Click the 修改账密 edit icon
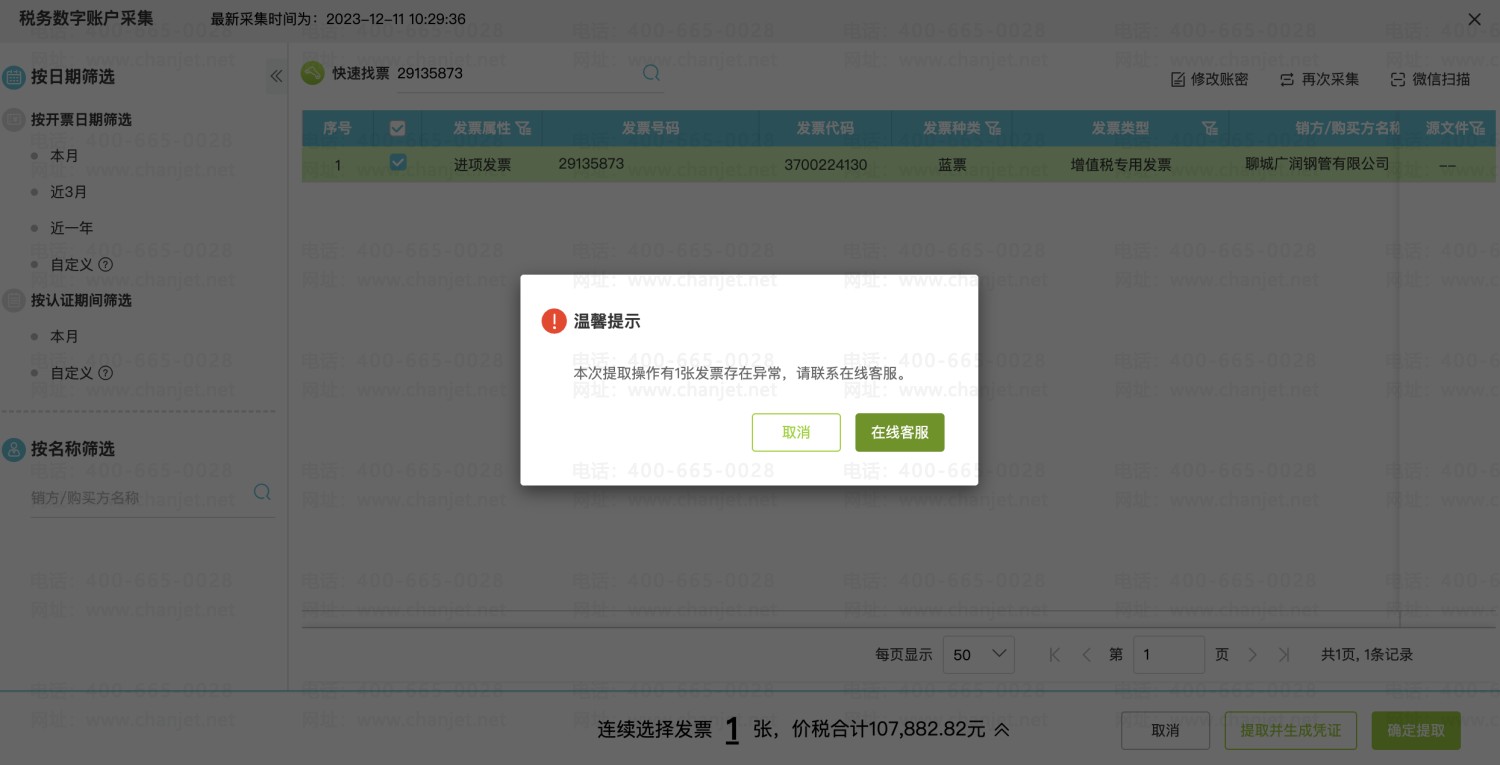 tap(1178, 80)
